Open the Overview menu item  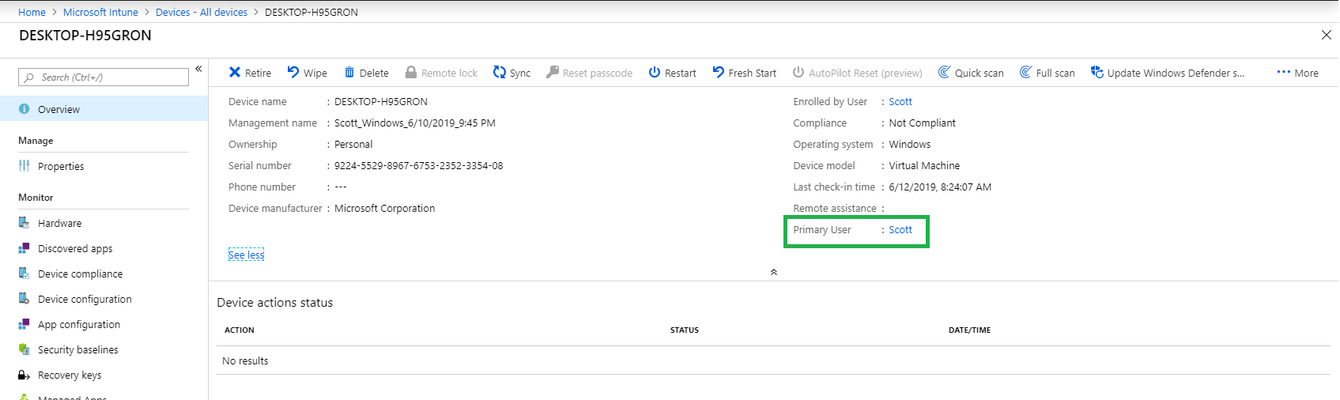pyautogui.click(x=104, y=109)
